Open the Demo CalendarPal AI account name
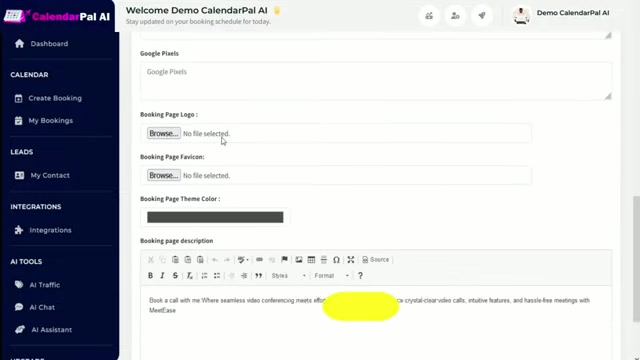This screenshot has height=360, width=640. (573, 13)
